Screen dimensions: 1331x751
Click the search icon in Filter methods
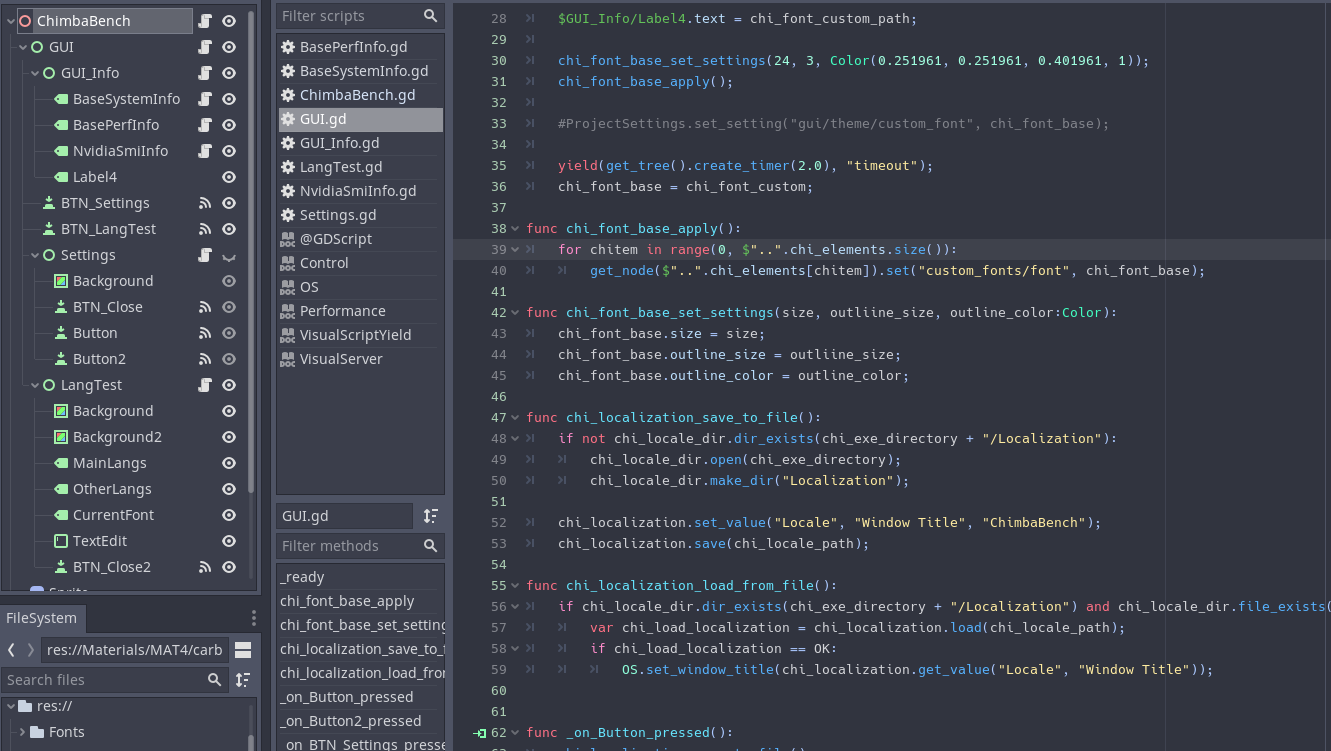click(430, 546)
